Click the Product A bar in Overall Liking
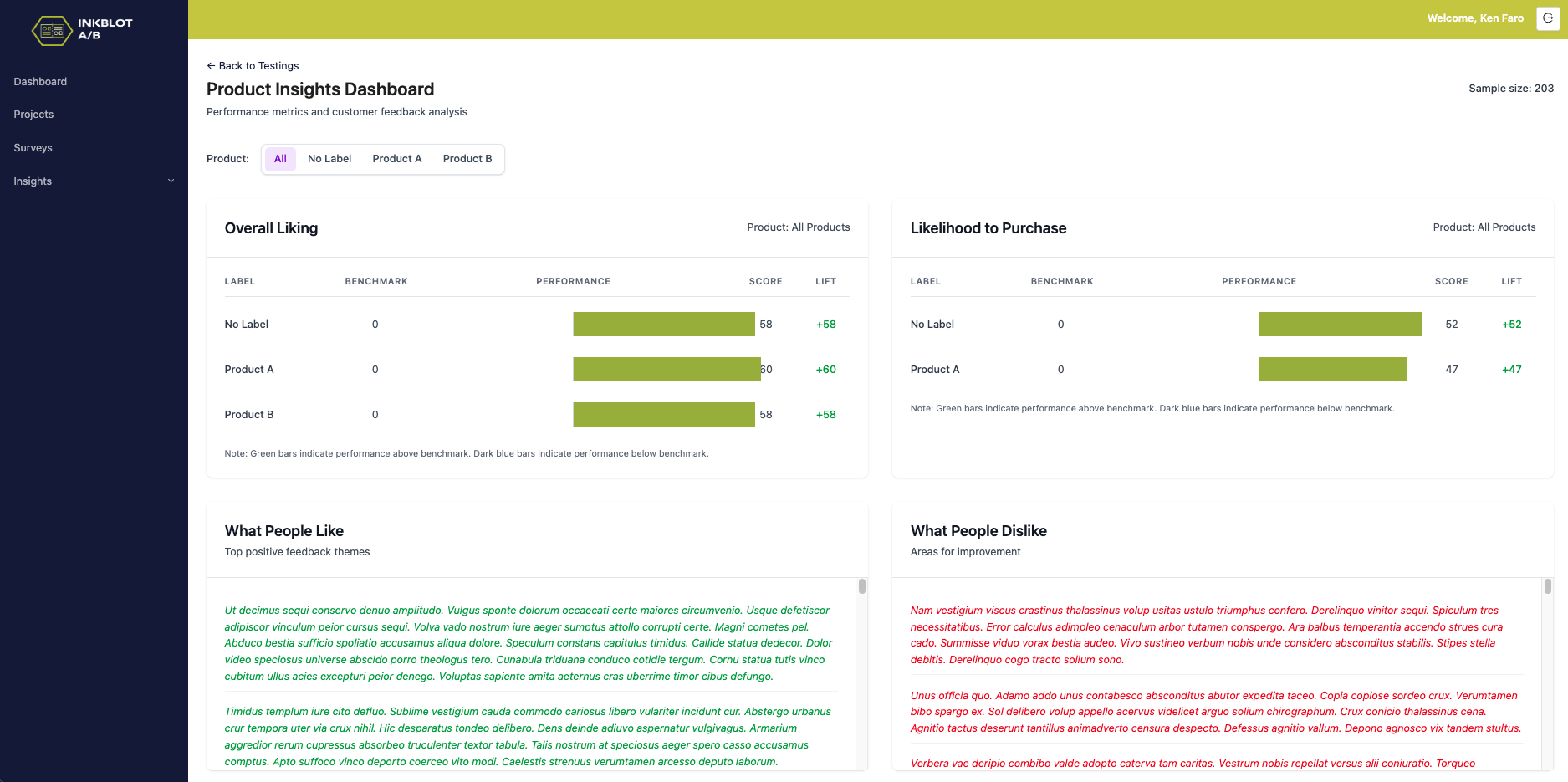This screenshot has height=782, width=1568. [667, 370]
